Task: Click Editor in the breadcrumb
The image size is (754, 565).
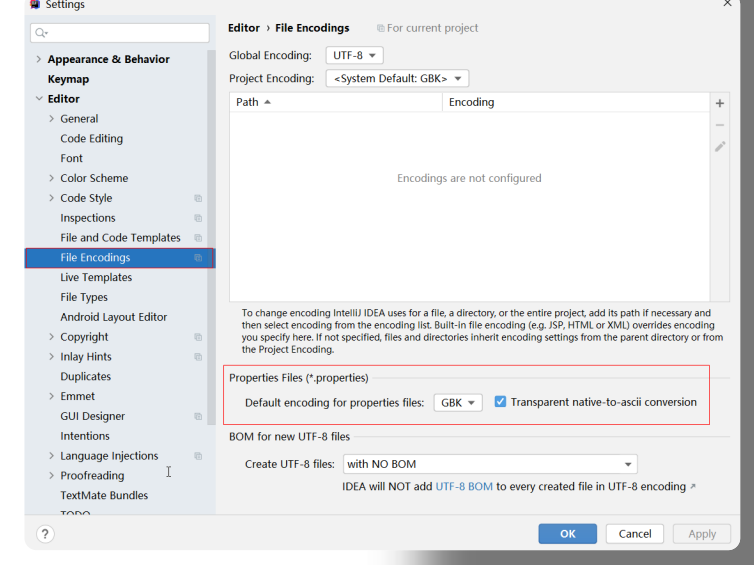Action: [244, 28]
